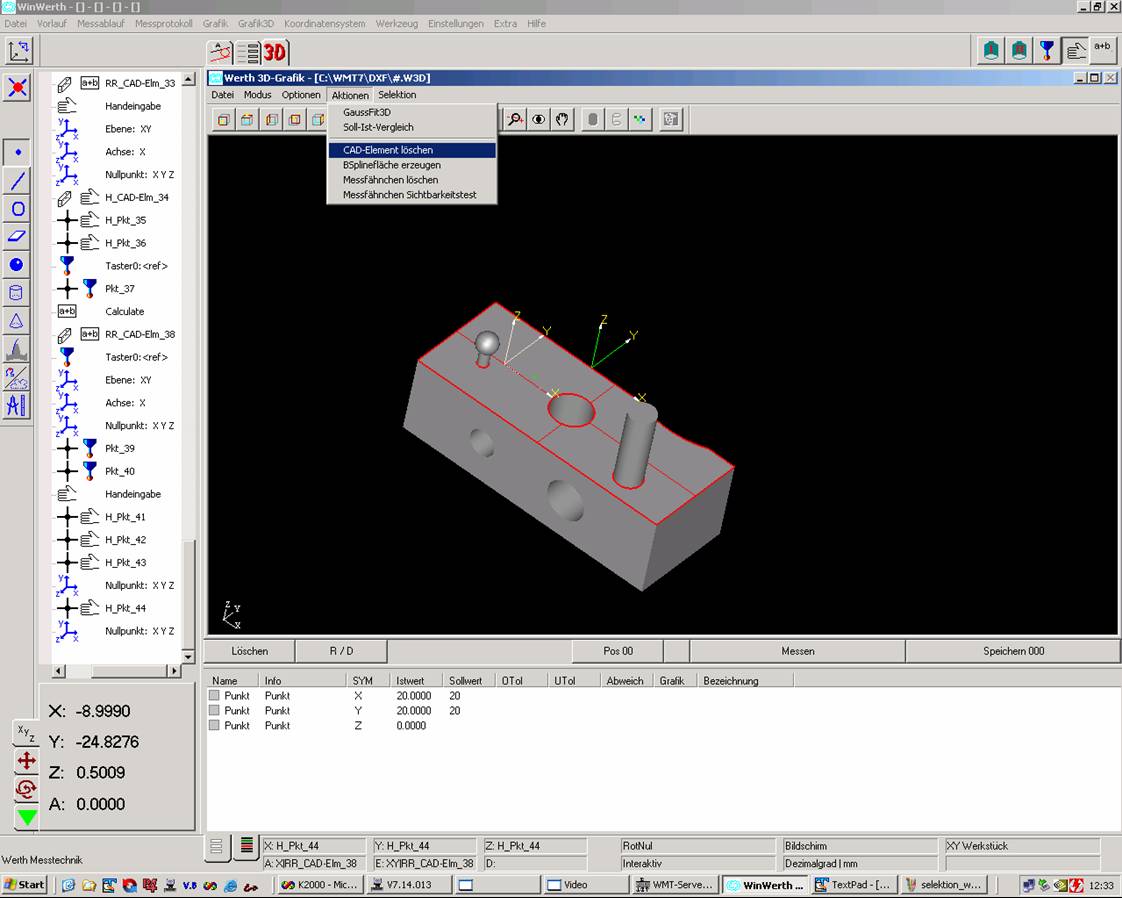Select the point measurement tool

tap(16, 152)
